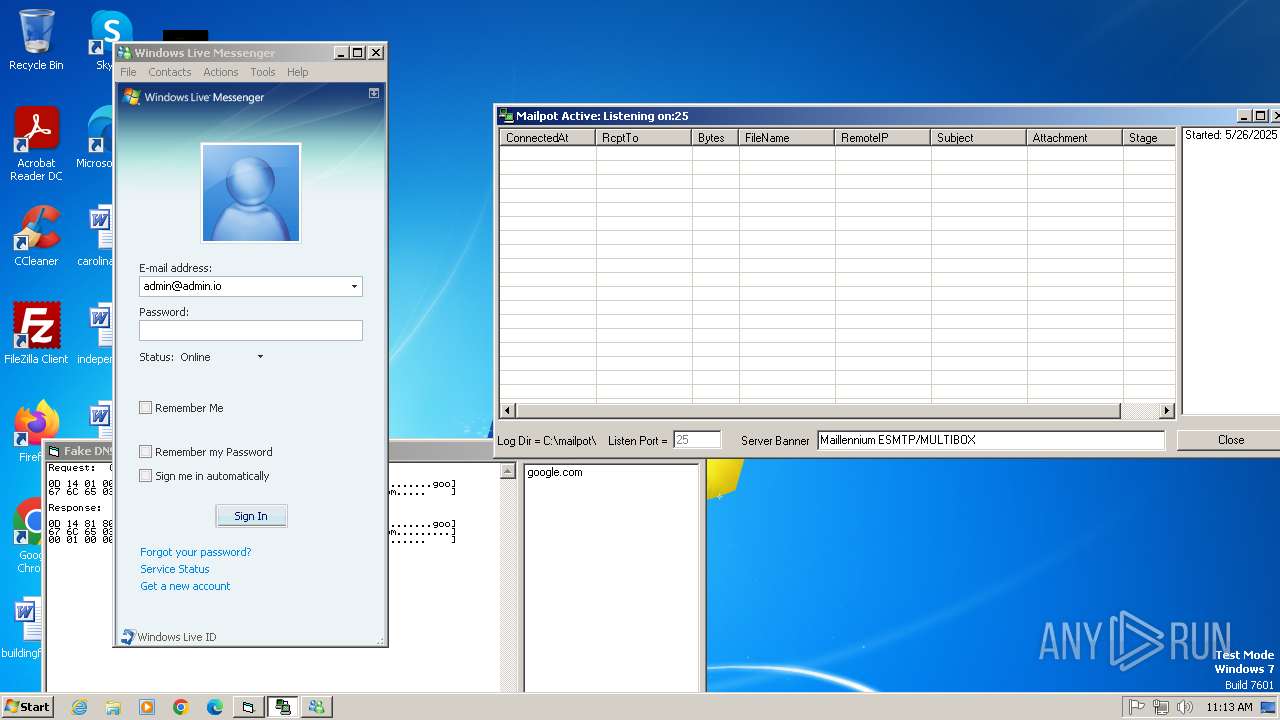
Task: Click the Server Banner text field
Action: coord(991,440)
